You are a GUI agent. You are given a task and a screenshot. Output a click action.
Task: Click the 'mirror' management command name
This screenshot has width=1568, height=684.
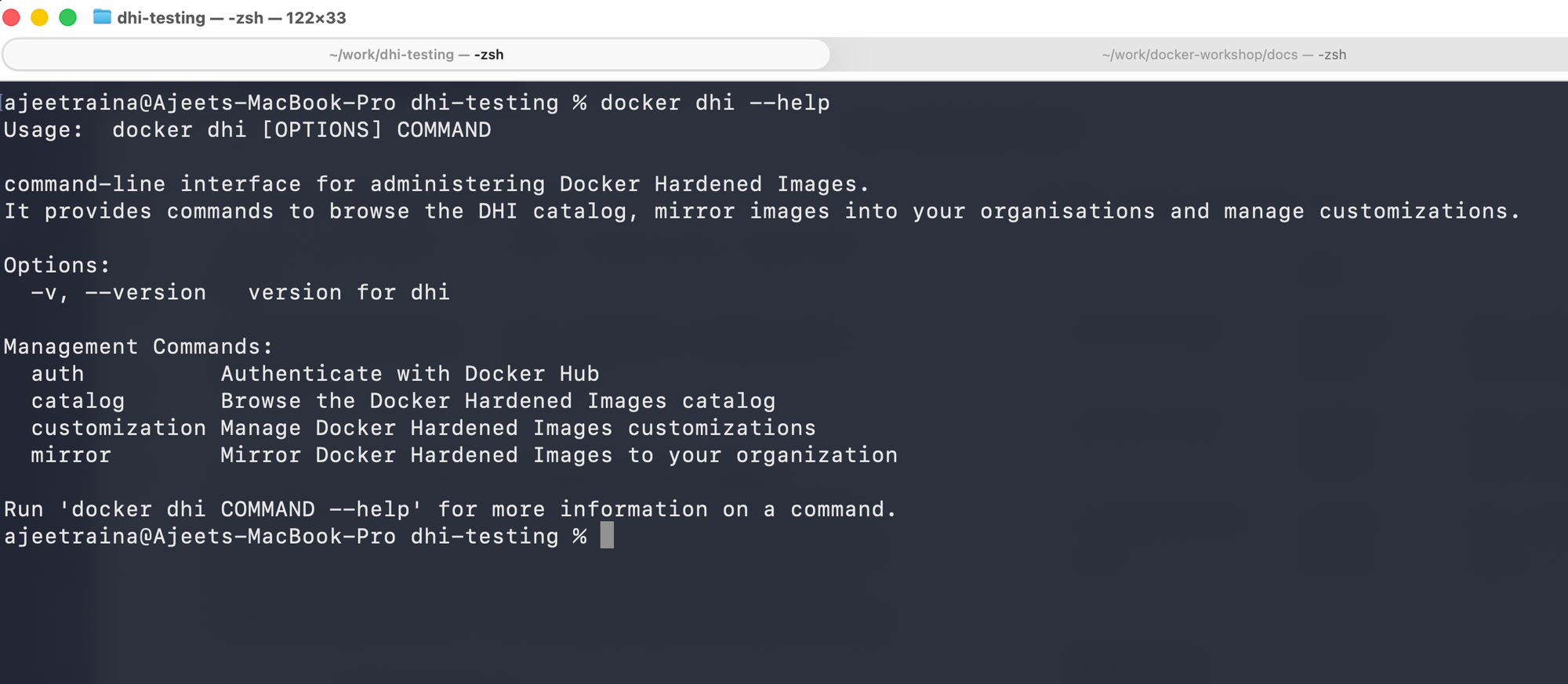pos(71,455)
